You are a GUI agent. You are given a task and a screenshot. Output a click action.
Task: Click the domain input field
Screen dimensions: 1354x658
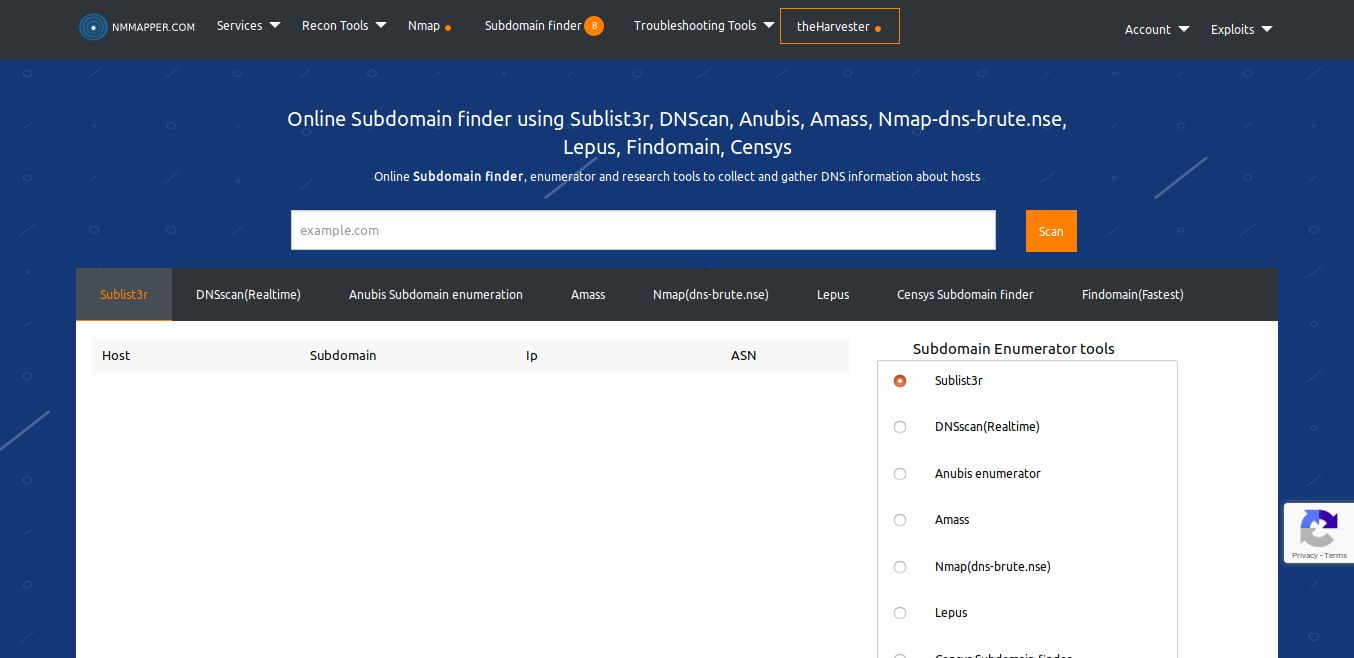pyautogui.click(x=643, y=230)
